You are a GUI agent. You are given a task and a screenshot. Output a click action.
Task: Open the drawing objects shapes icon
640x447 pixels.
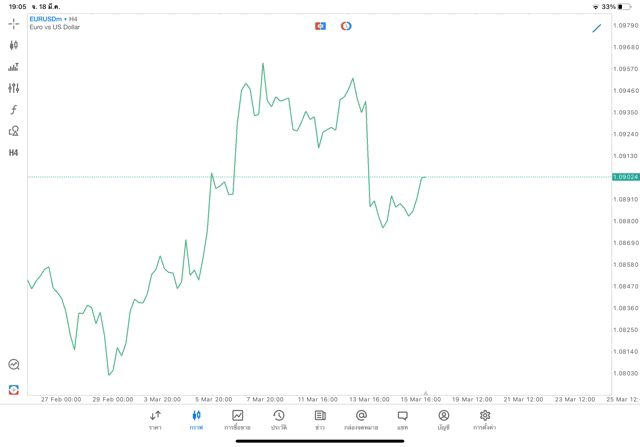coord(14,131)
